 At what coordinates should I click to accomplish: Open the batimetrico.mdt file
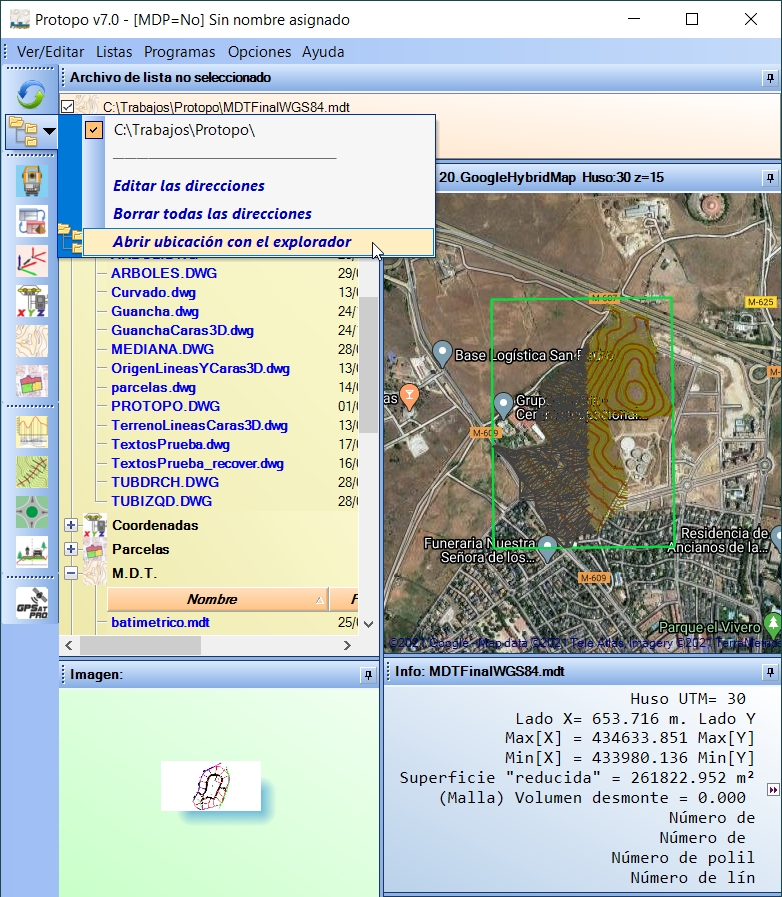pos(160,622)
